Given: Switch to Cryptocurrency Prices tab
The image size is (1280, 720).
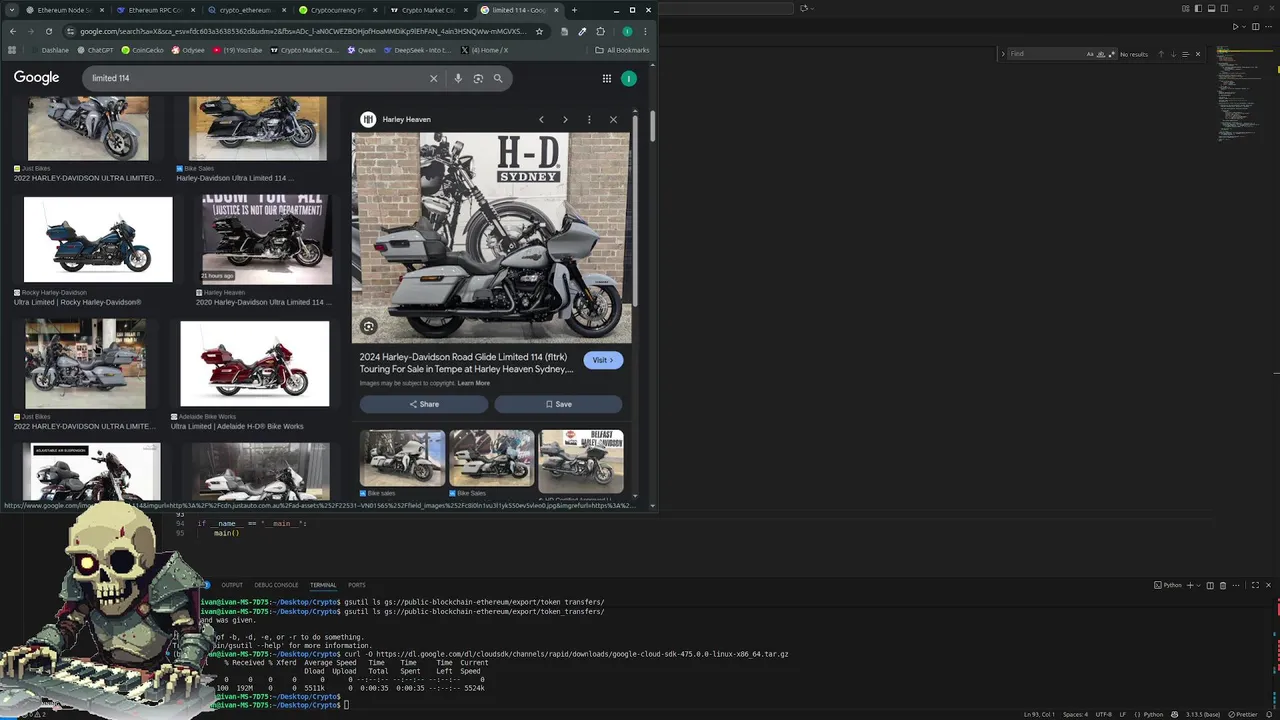Looking at the screenshot, I should (337, 10).
